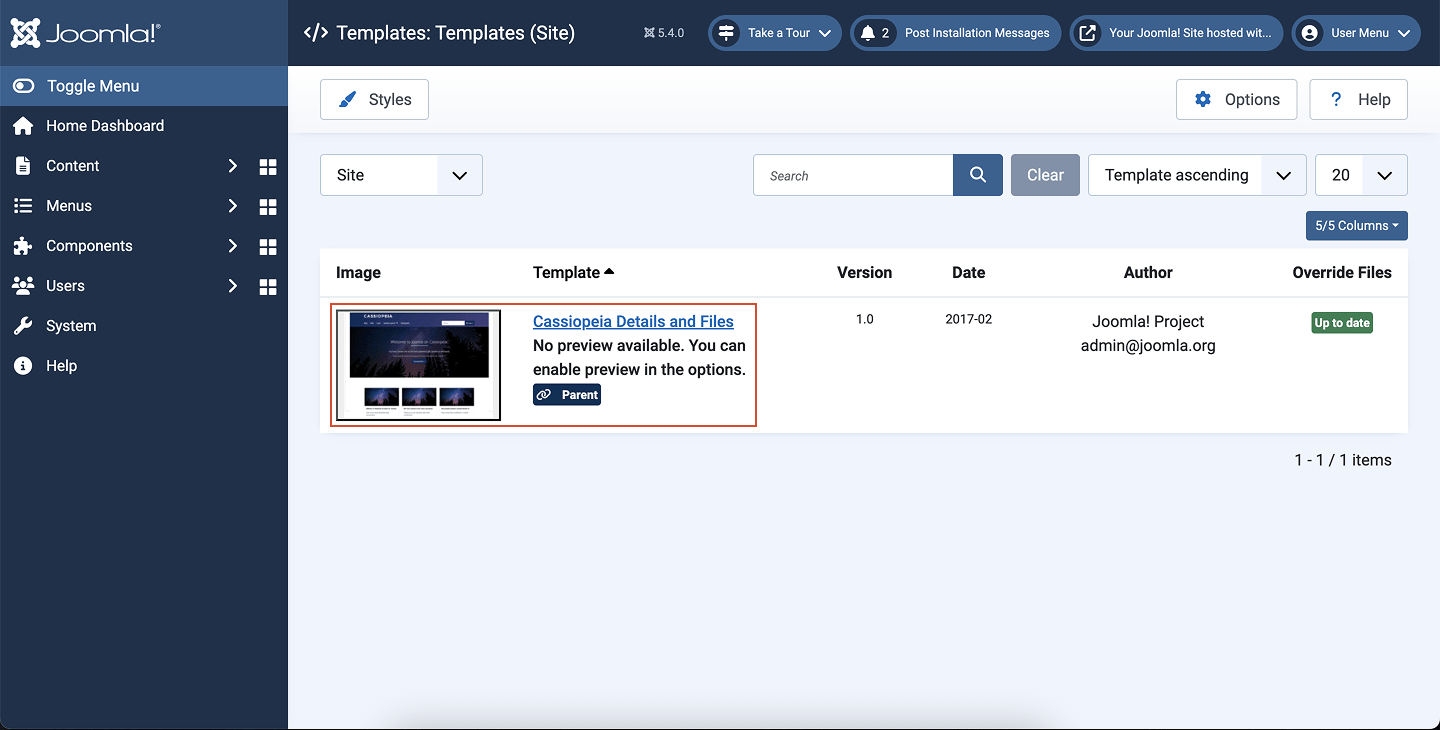
Task: Click the Parent badge
Action: click(567, 395)
